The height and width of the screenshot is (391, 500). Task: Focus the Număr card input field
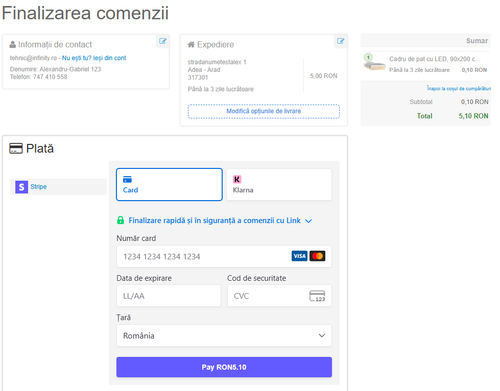pos(224,256)
